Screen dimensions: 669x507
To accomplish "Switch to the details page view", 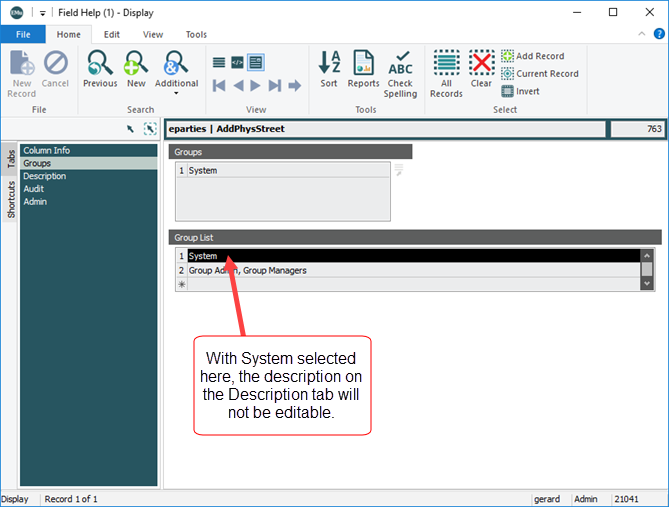I will click(x=256, y=62).
